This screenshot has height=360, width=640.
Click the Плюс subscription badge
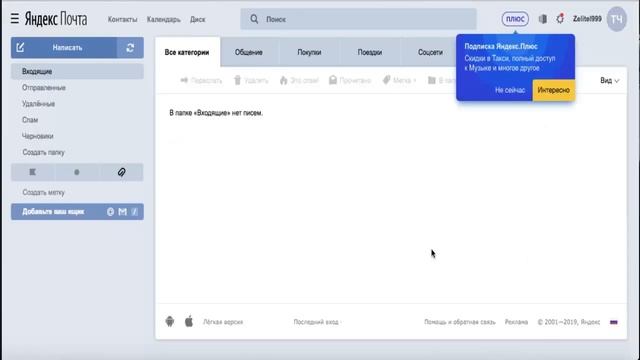(515, 19)
